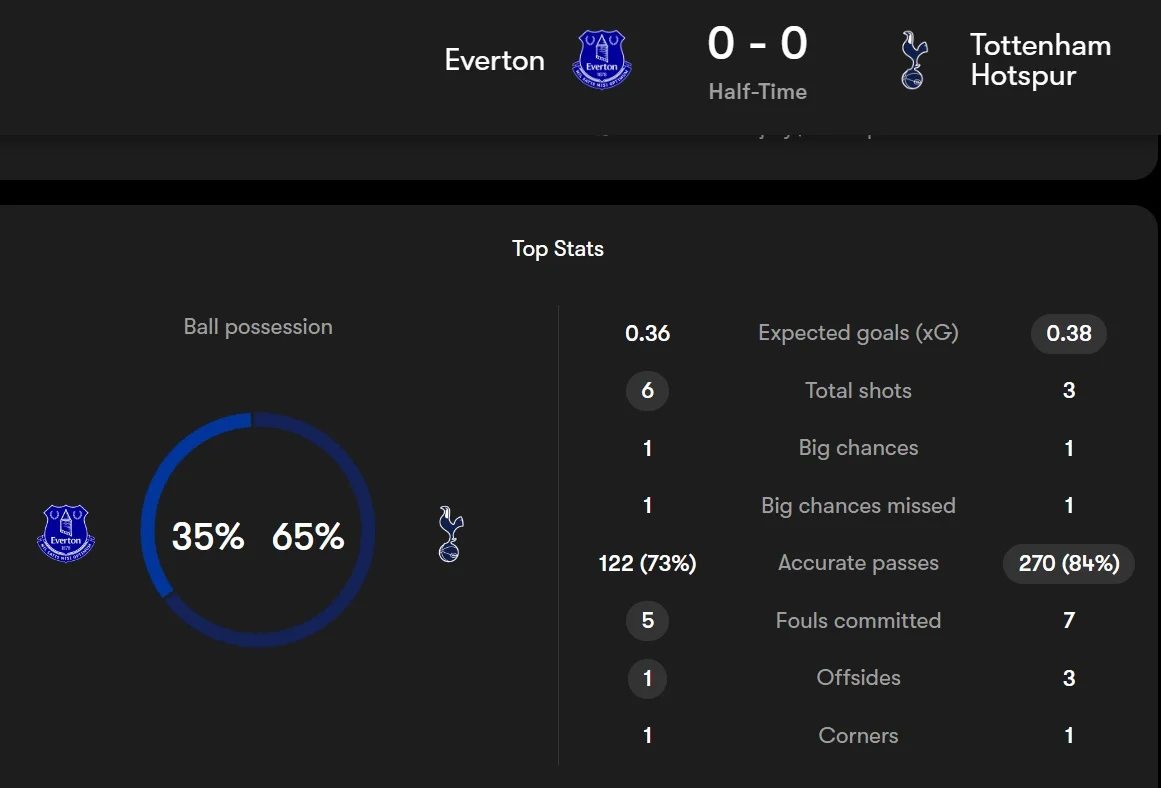
Task: Select the Top Stats section heading
Action: click(x=558, y=249)
